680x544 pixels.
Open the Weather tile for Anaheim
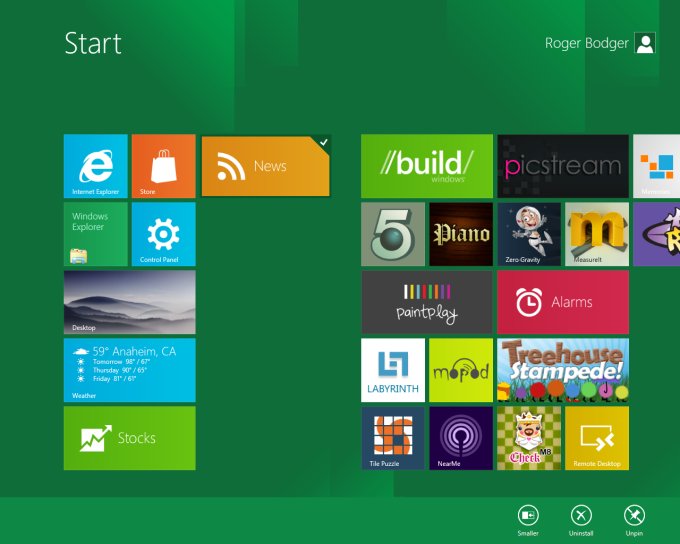[130, 370]
